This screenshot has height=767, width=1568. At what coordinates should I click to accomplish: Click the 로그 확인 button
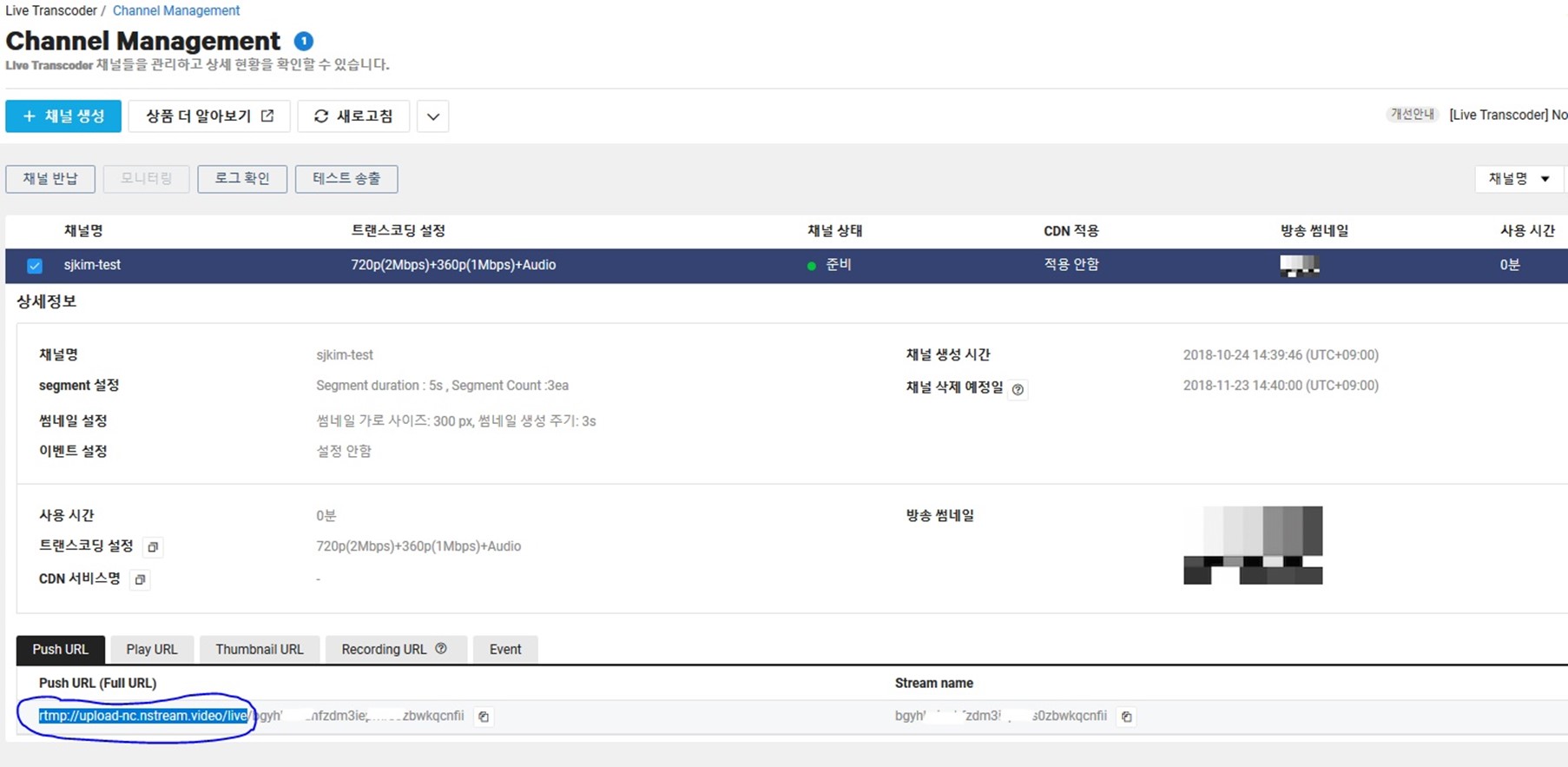pyautogui.click(x=242, y=179)
